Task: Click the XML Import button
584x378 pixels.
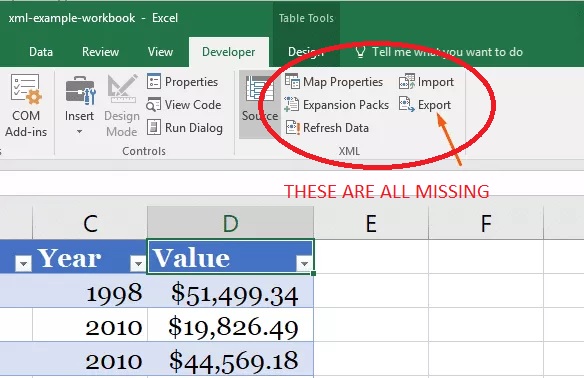Action: coord(426,82)
